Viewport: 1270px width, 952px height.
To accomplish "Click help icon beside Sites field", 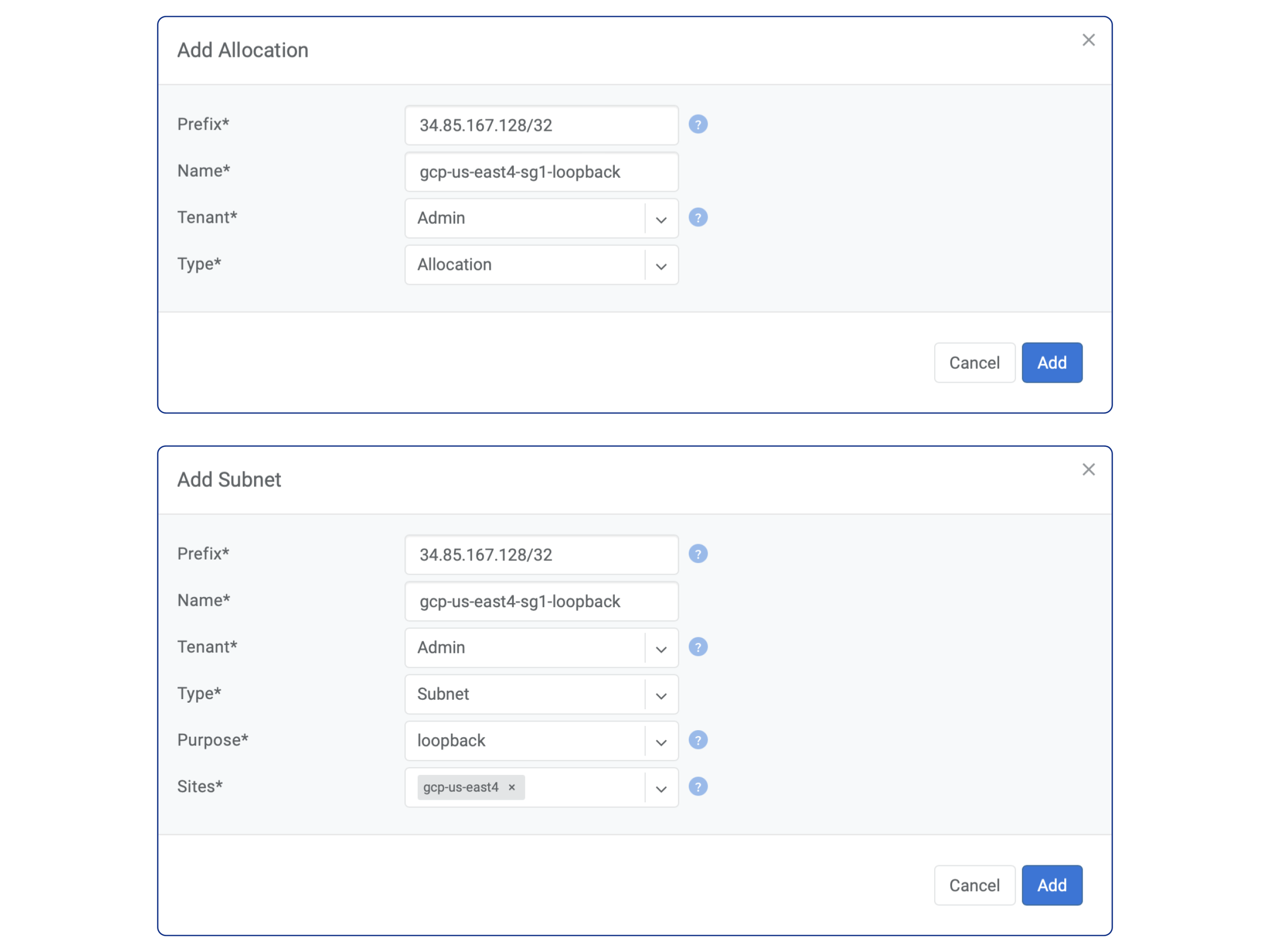I will [x=697, y=786].
